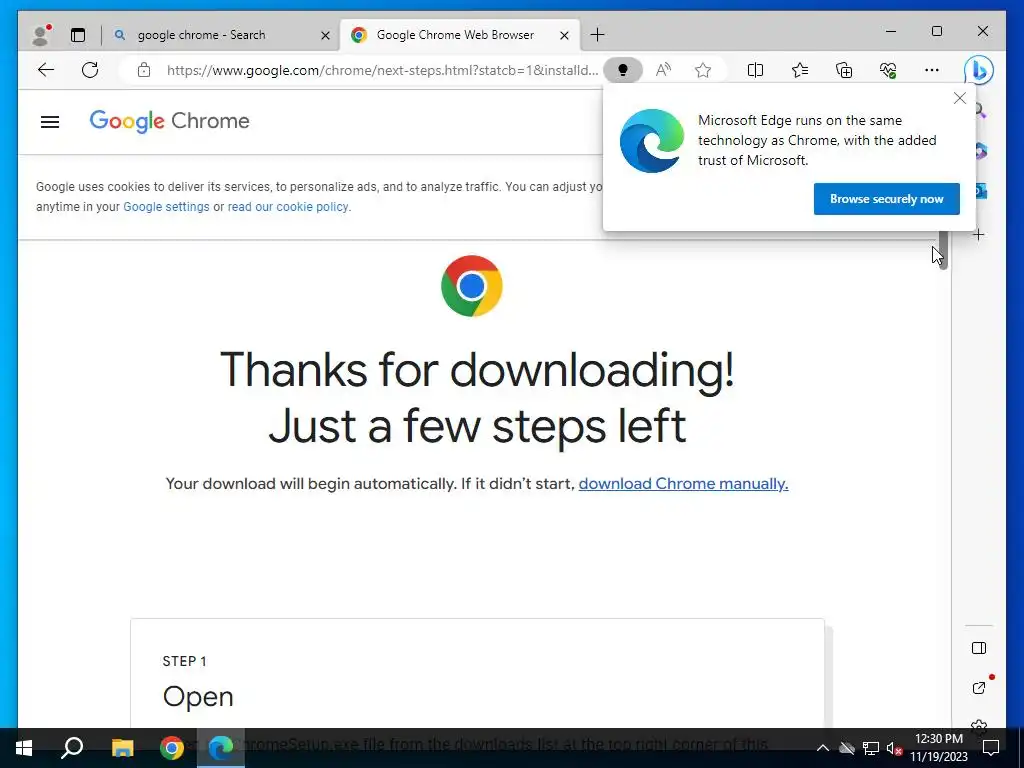Show hidden system tray icons
This screenshot has height=768, width=1024.
click(x=823, y=748)
